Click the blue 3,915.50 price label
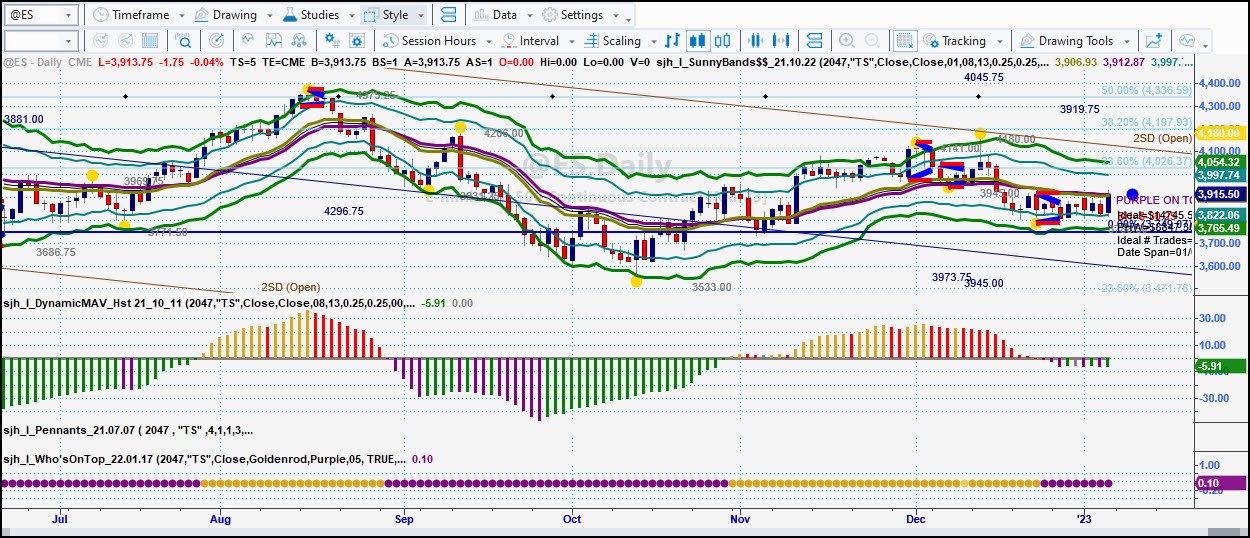 coord(1220,194)
